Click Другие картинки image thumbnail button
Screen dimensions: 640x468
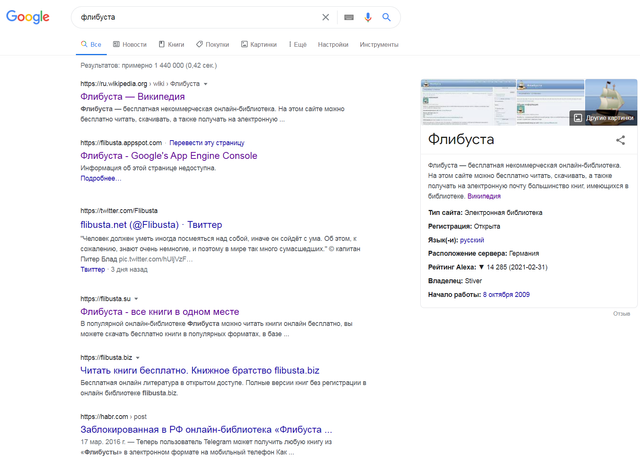[603, 118]
